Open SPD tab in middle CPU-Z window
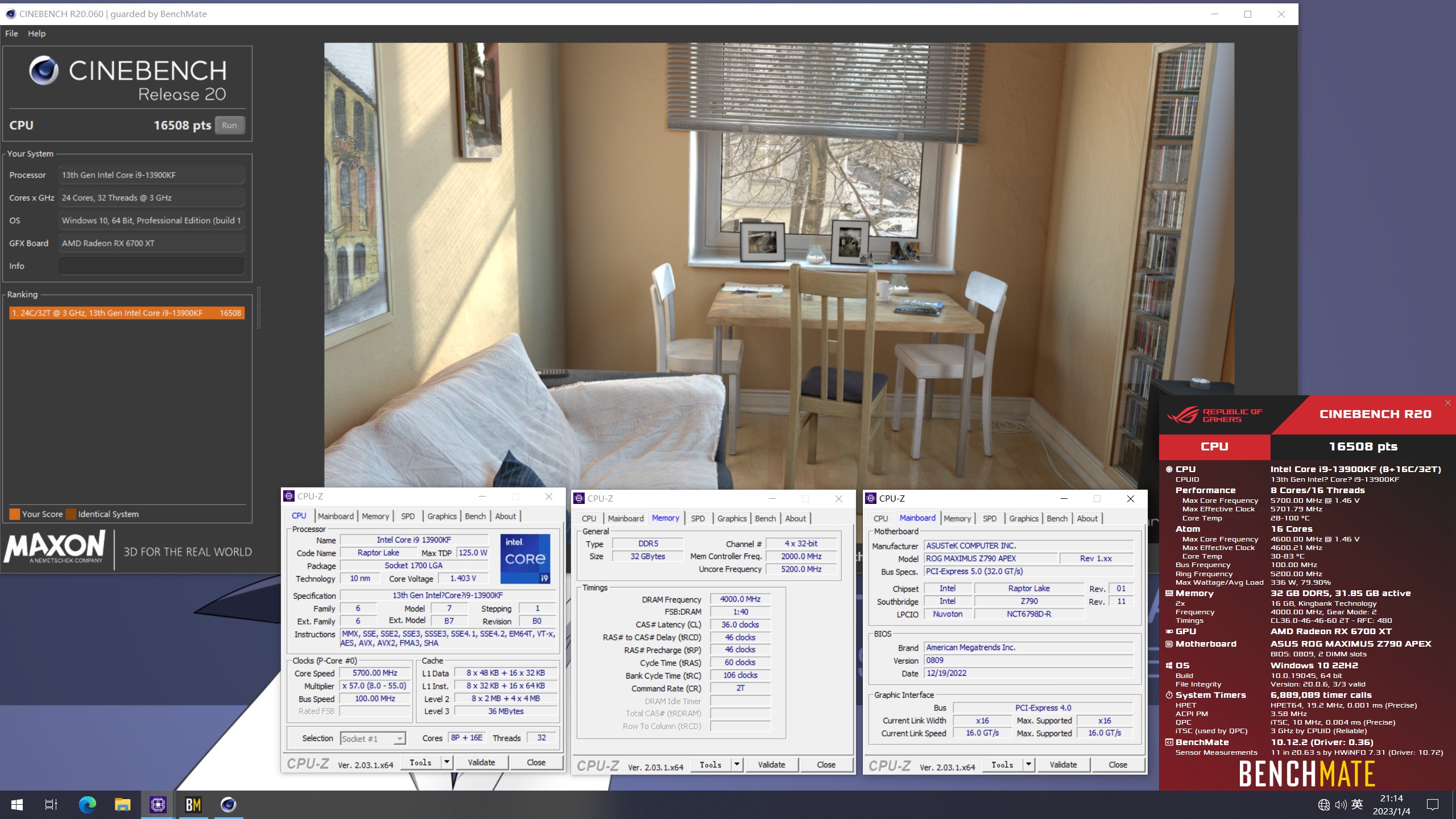The height and width of the screenshot is (819, 1456). click(x=698, y=518)
